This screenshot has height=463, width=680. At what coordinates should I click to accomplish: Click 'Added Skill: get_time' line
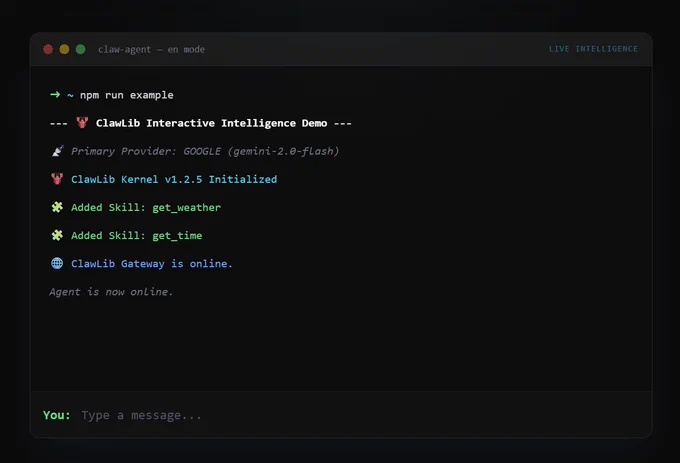click(137, 236)
